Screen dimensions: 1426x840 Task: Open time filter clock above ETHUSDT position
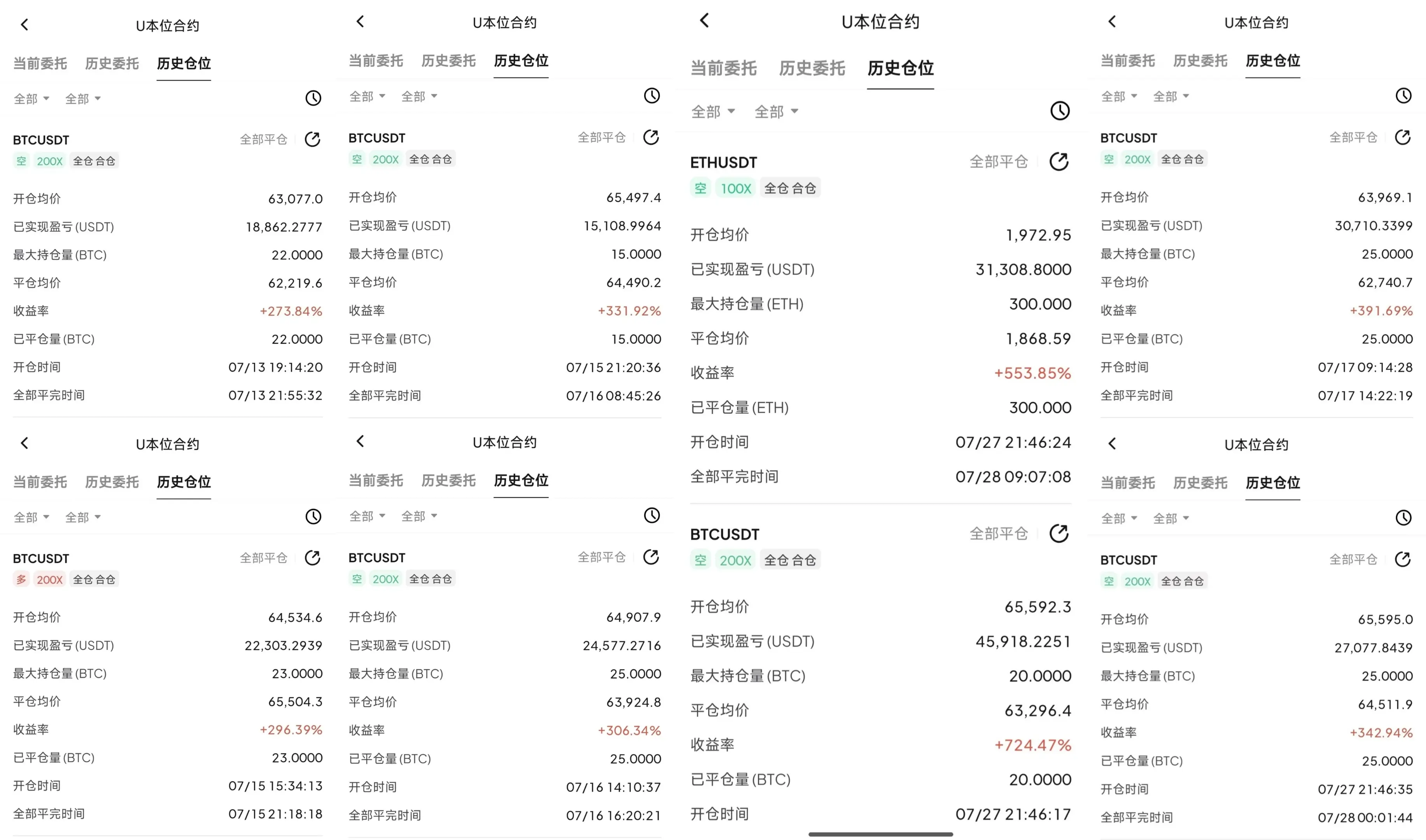[1060, 110]
